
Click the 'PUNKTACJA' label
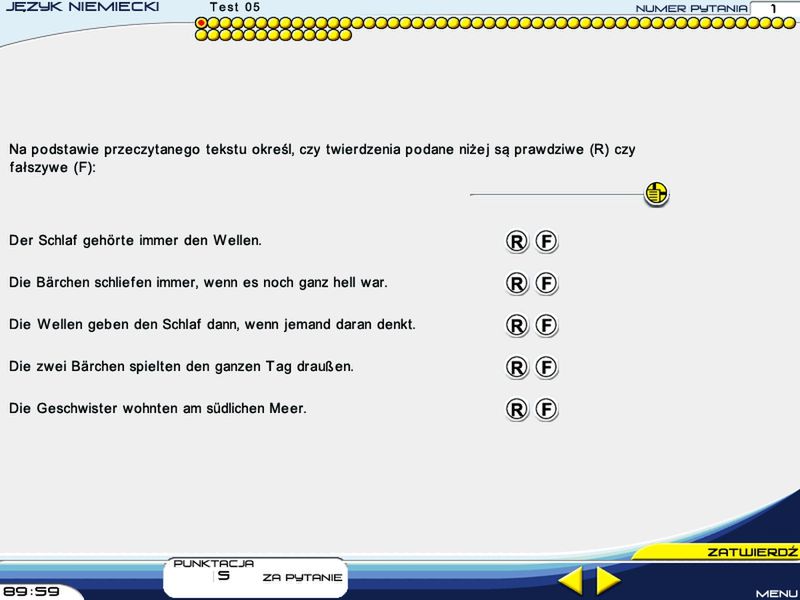[213, 564]
